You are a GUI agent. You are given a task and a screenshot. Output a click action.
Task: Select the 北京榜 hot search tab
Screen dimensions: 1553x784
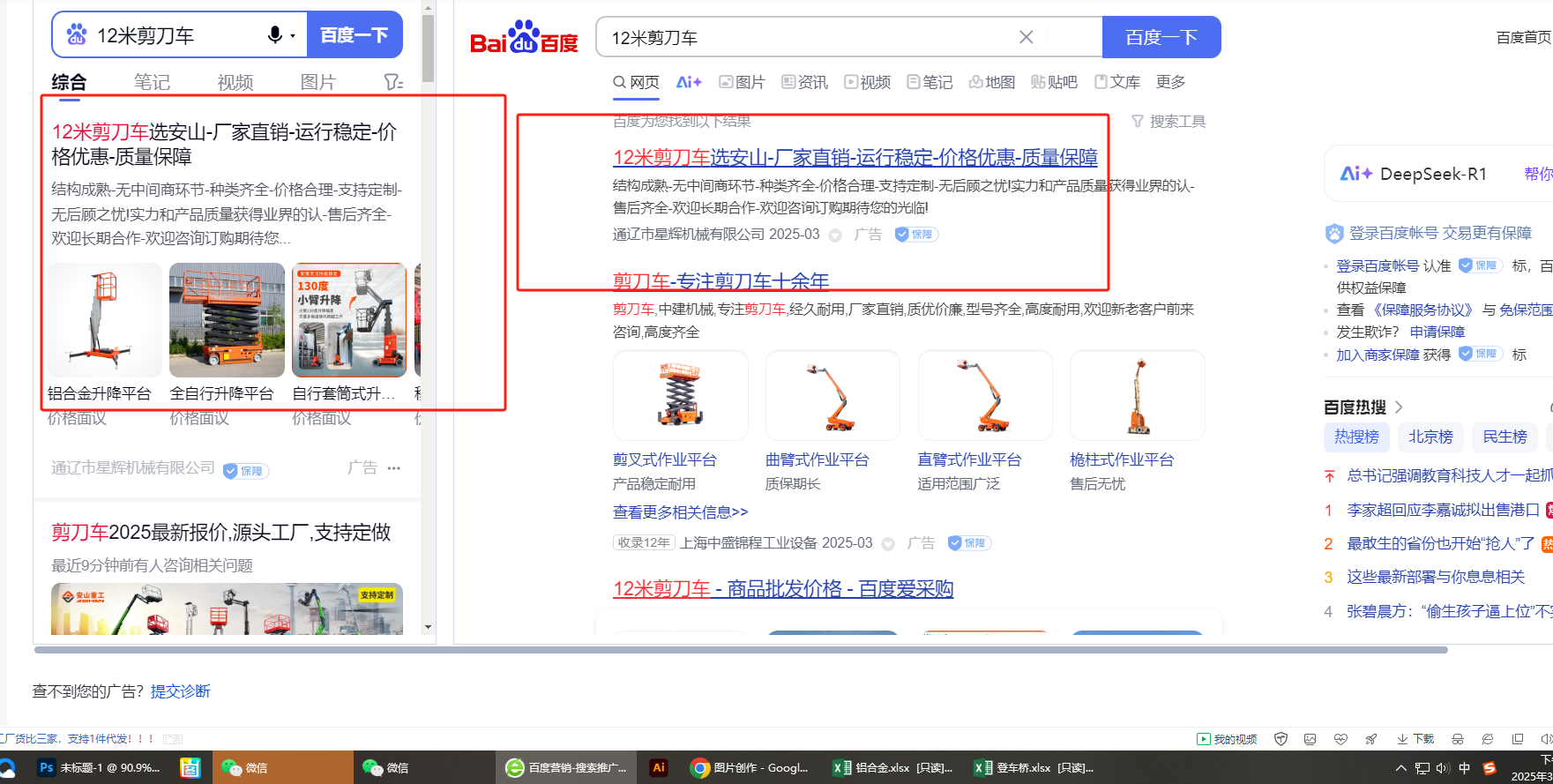[1430, 437]
